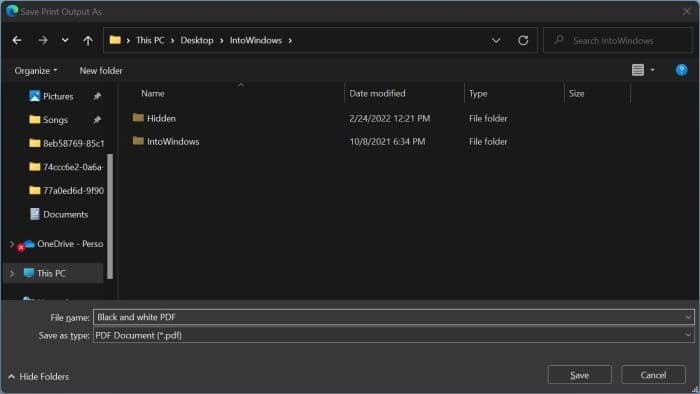This screenshot has height=394, width=700.
Task: Sort by the Type column header
Action: point(478,93)
